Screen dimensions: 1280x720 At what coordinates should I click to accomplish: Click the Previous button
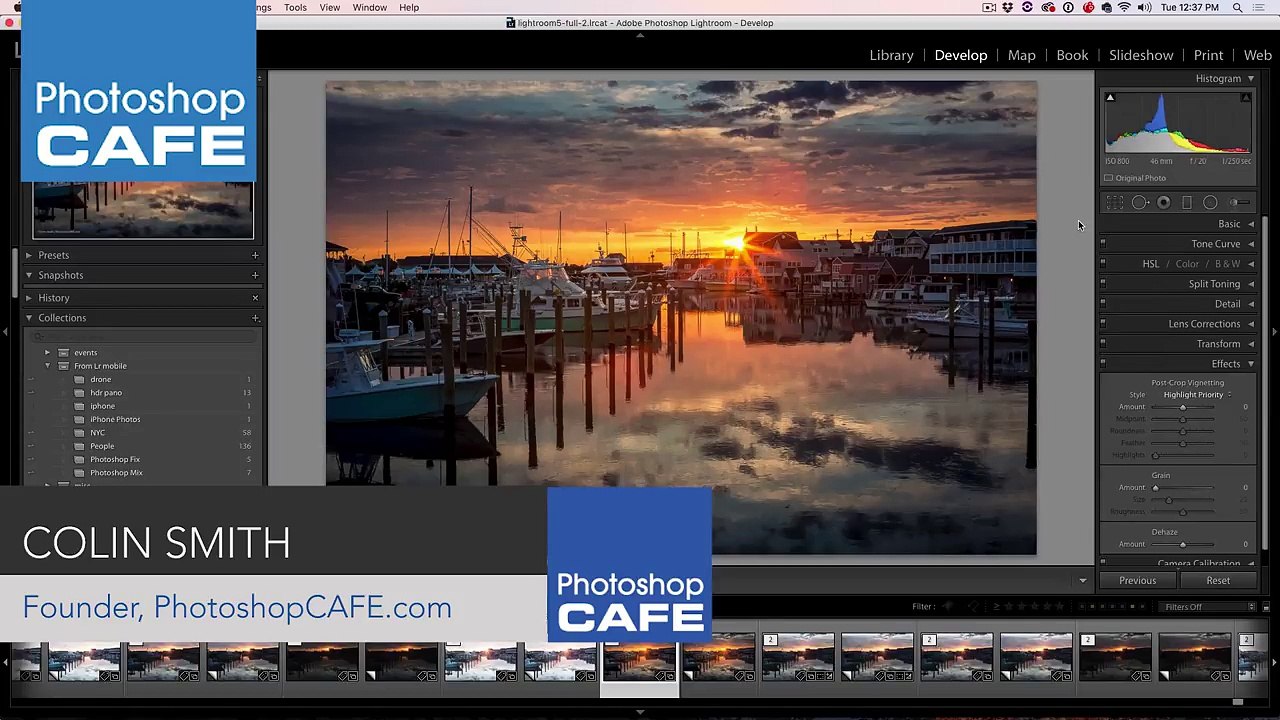point(1137,581)
